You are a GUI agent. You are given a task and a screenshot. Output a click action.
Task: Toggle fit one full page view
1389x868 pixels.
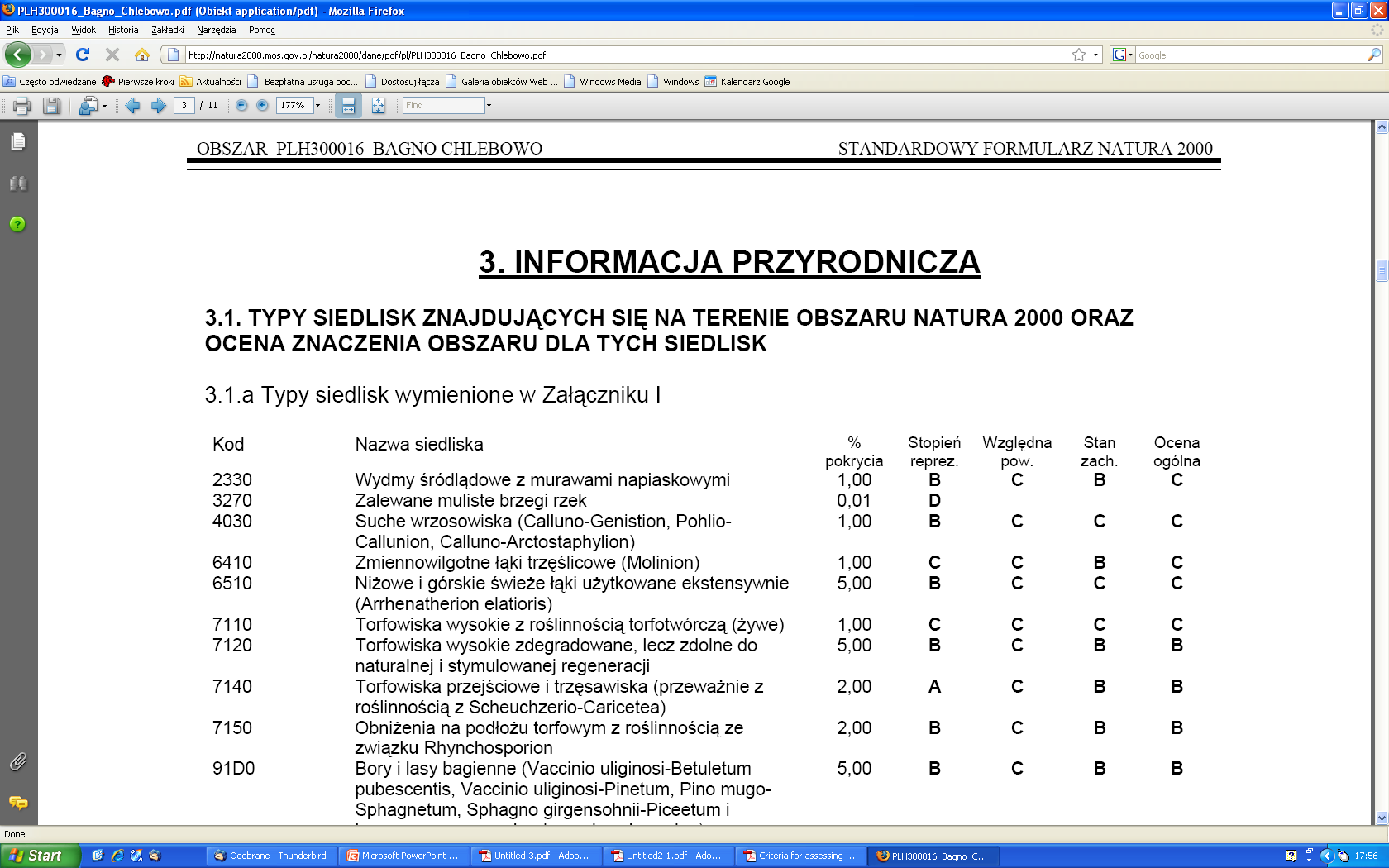coord(378,106)
